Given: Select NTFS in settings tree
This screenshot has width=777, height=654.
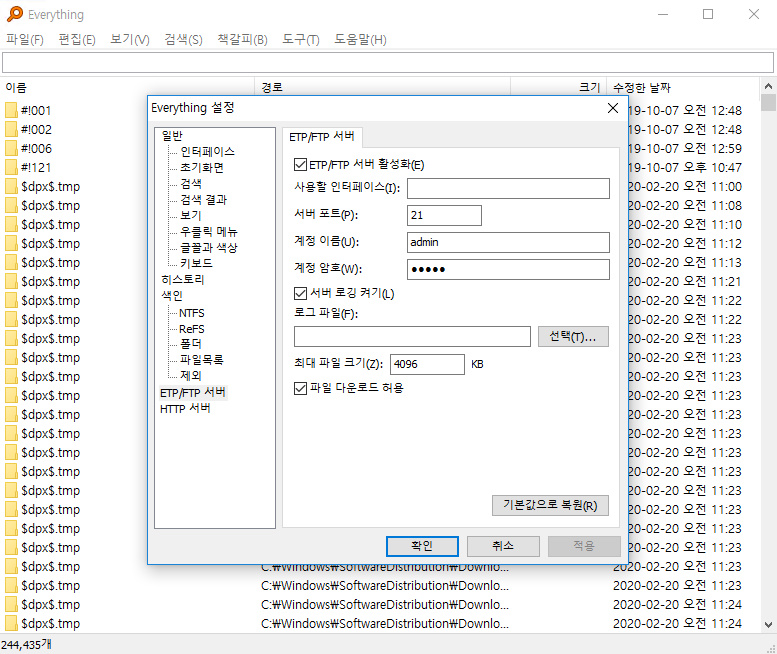Looking at the screenshot, I should 192,313.
